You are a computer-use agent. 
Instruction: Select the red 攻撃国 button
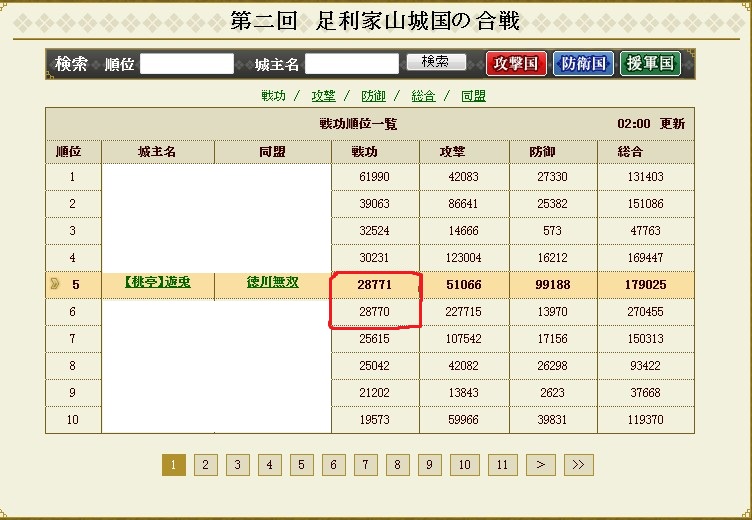[516, 63]
